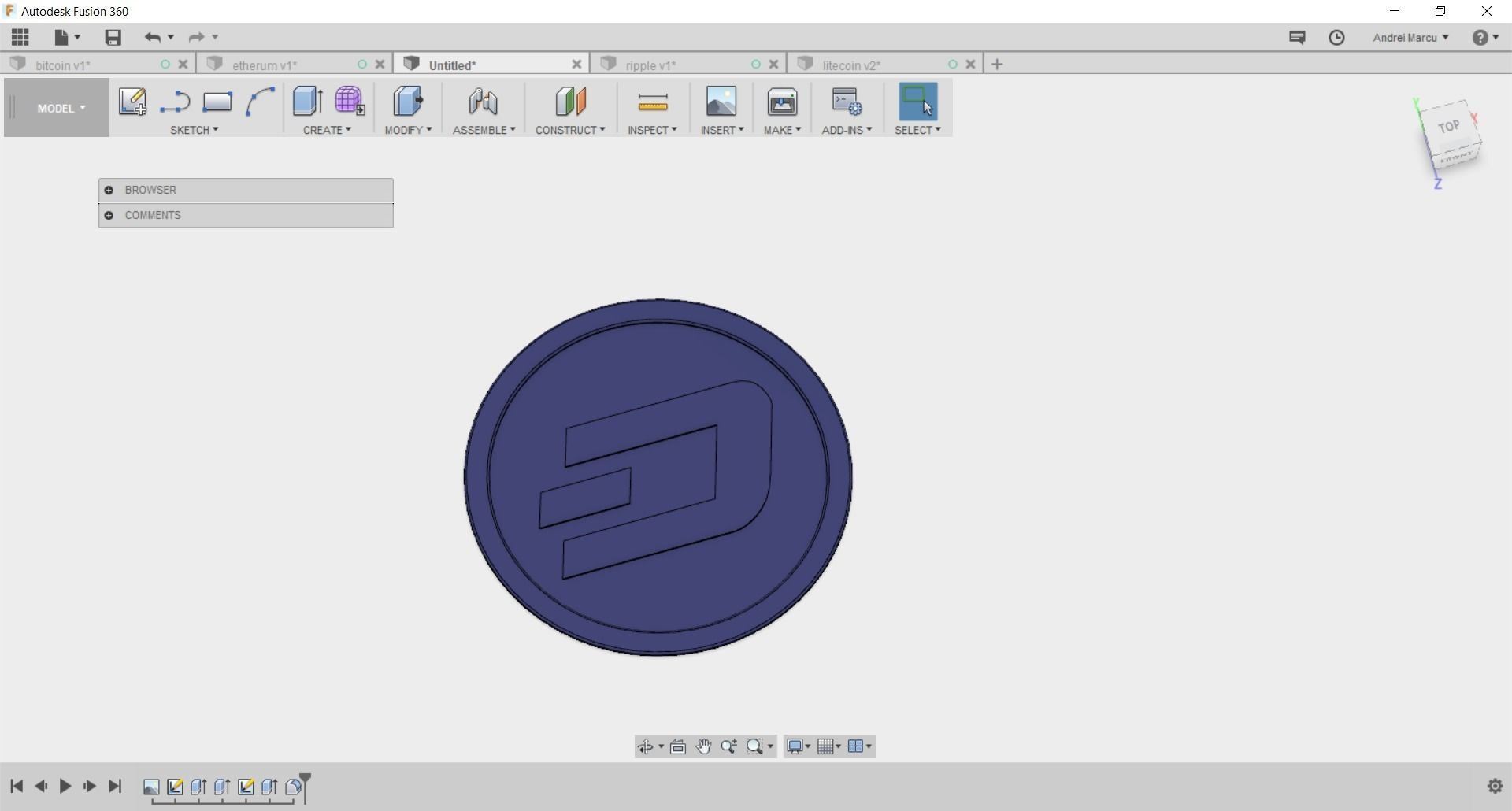
Task: Select the Offset Plane construct tool
Action: (570, 102)
